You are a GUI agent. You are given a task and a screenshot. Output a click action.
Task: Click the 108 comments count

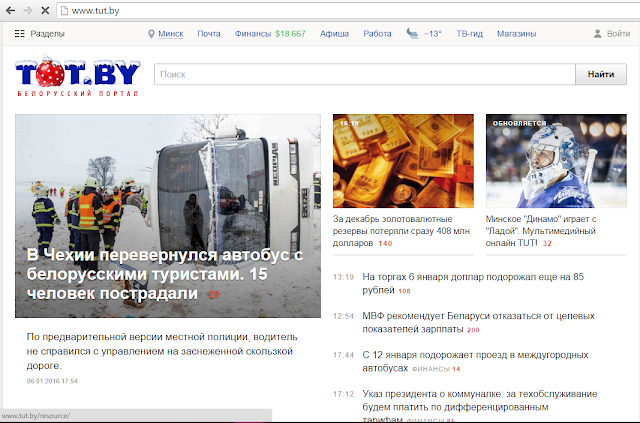[x=404, y=291]
